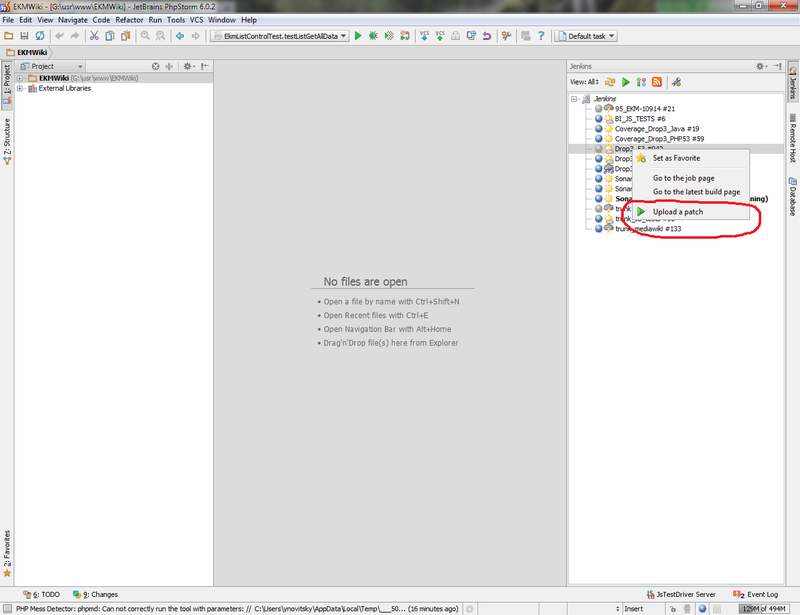Click the Commit Changes VCS icon
Screen dimensions: 800x615
(440, 35)
